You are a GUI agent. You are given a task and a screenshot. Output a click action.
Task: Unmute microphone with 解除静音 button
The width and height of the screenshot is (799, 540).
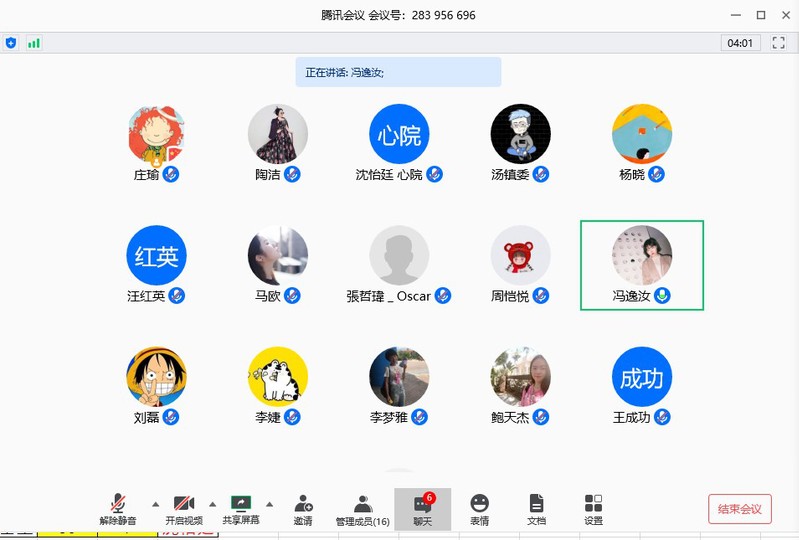tap(118, 508)
